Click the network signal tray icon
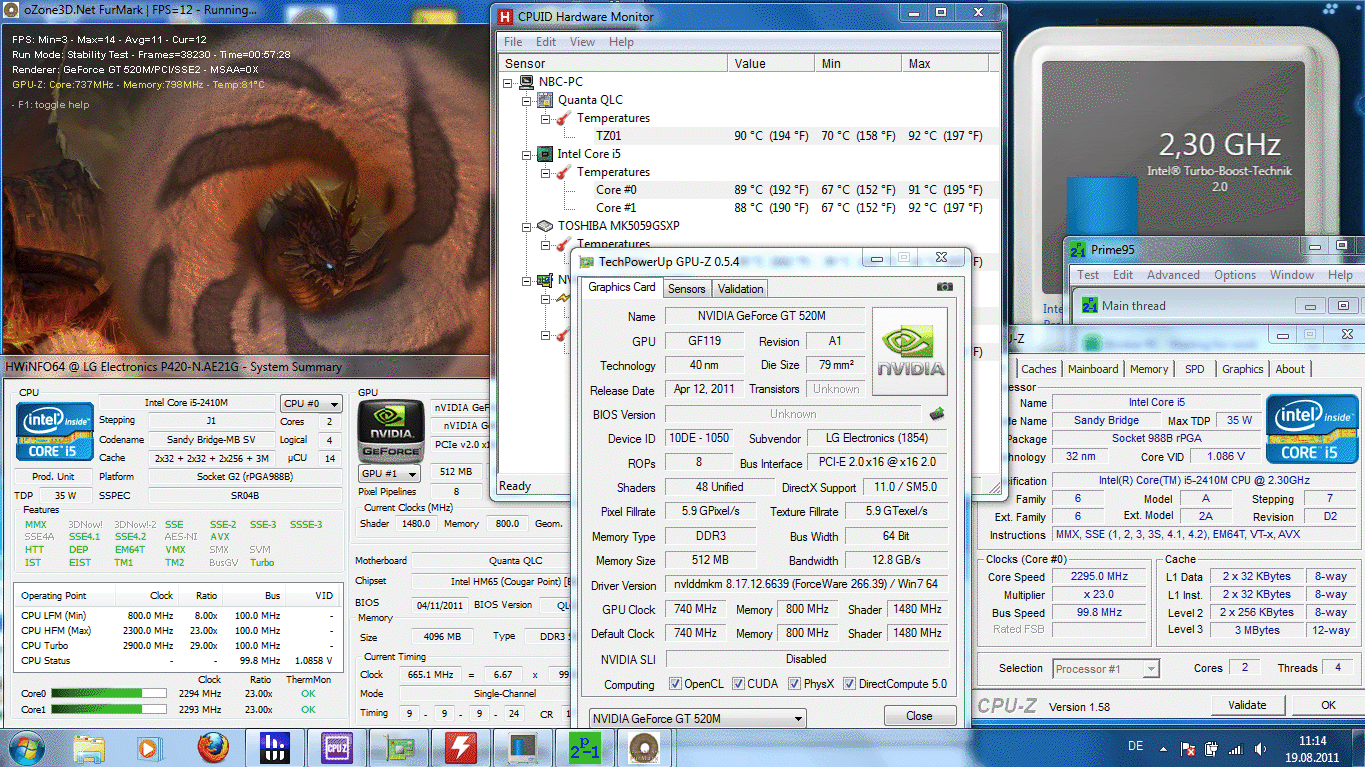The image size is (1365, 767). tap(1236, 748)
